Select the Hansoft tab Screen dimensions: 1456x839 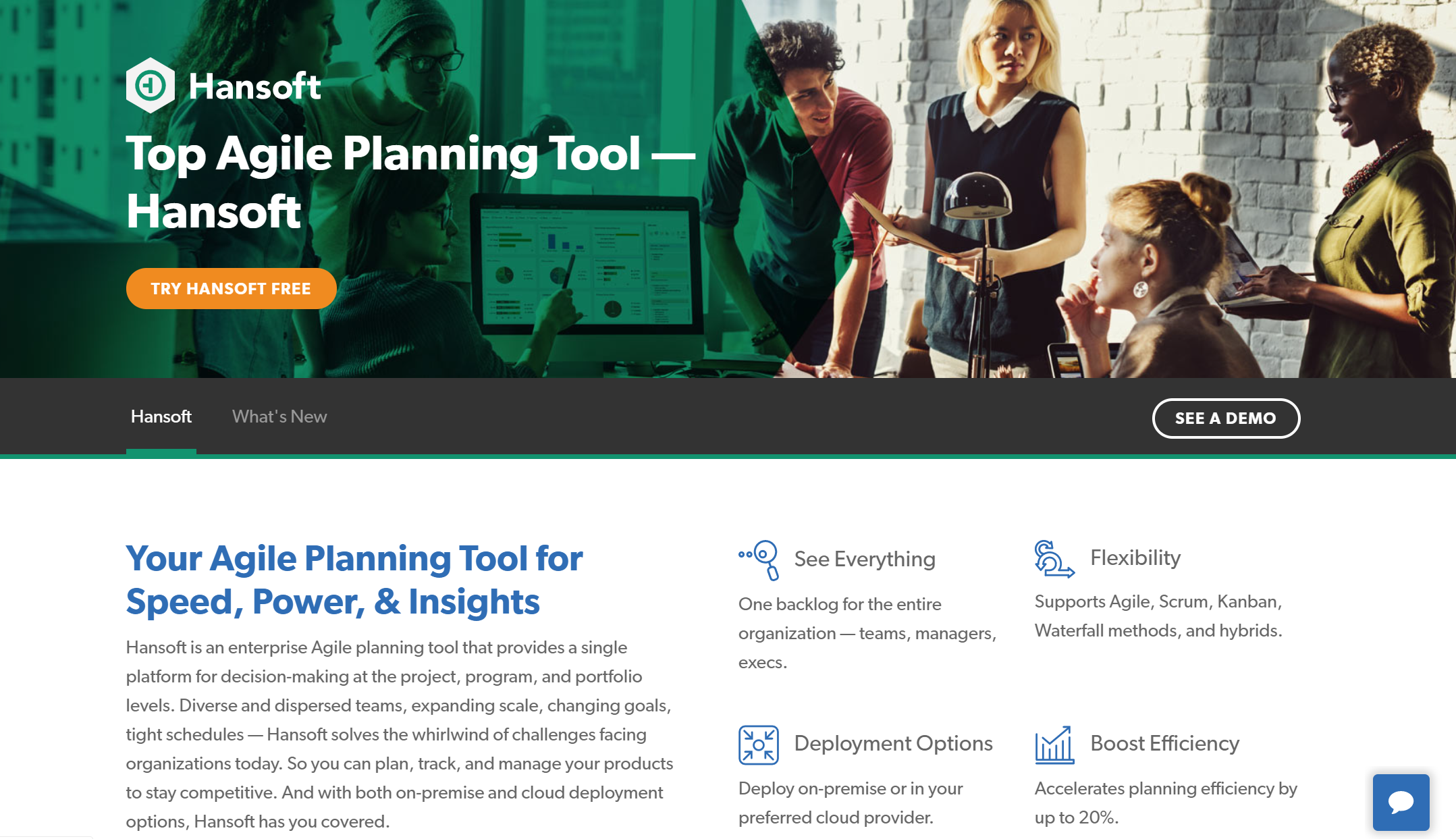coord(161,416)
